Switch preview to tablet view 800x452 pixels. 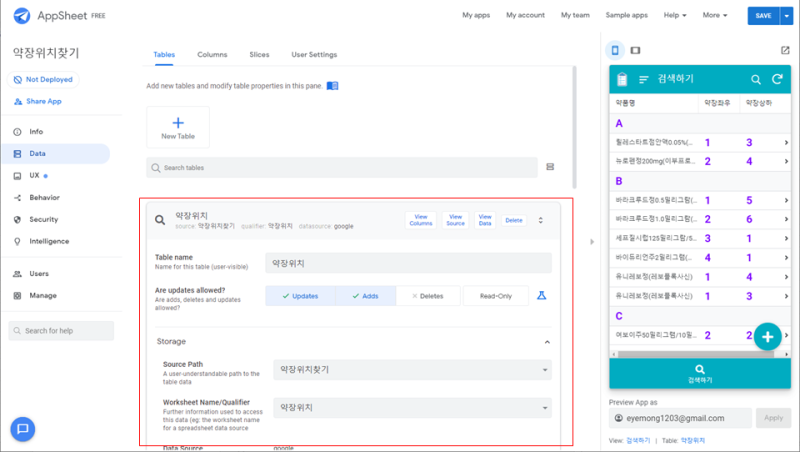click(635, 50)
